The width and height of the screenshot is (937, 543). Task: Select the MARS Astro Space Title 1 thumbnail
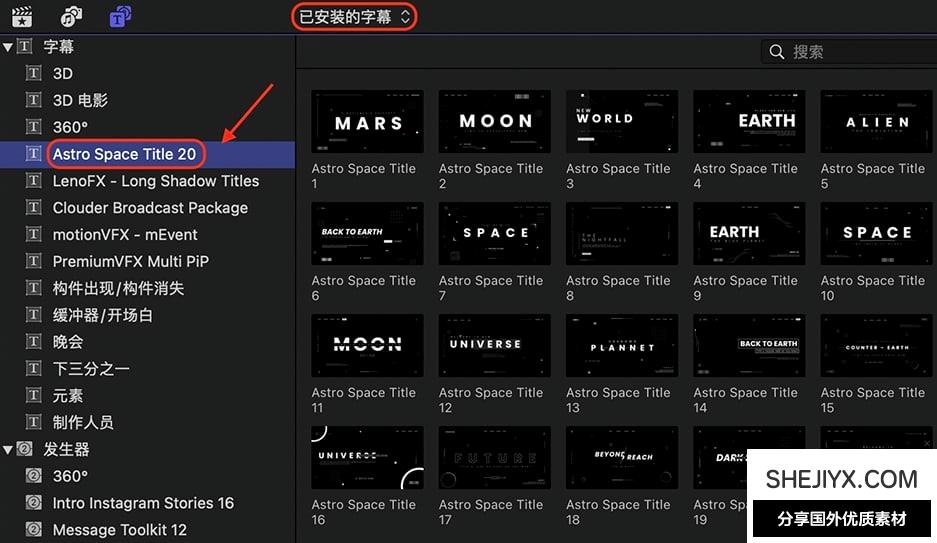[x=367, y=122]
